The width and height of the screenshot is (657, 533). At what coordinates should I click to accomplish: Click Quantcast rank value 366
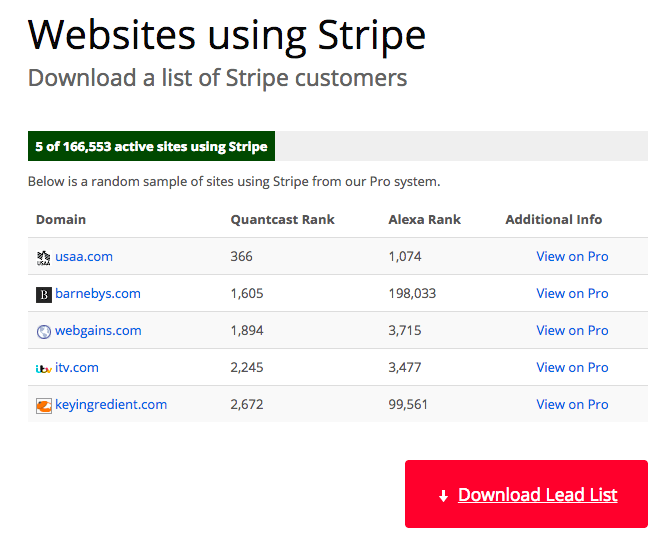tap(241, 256)
